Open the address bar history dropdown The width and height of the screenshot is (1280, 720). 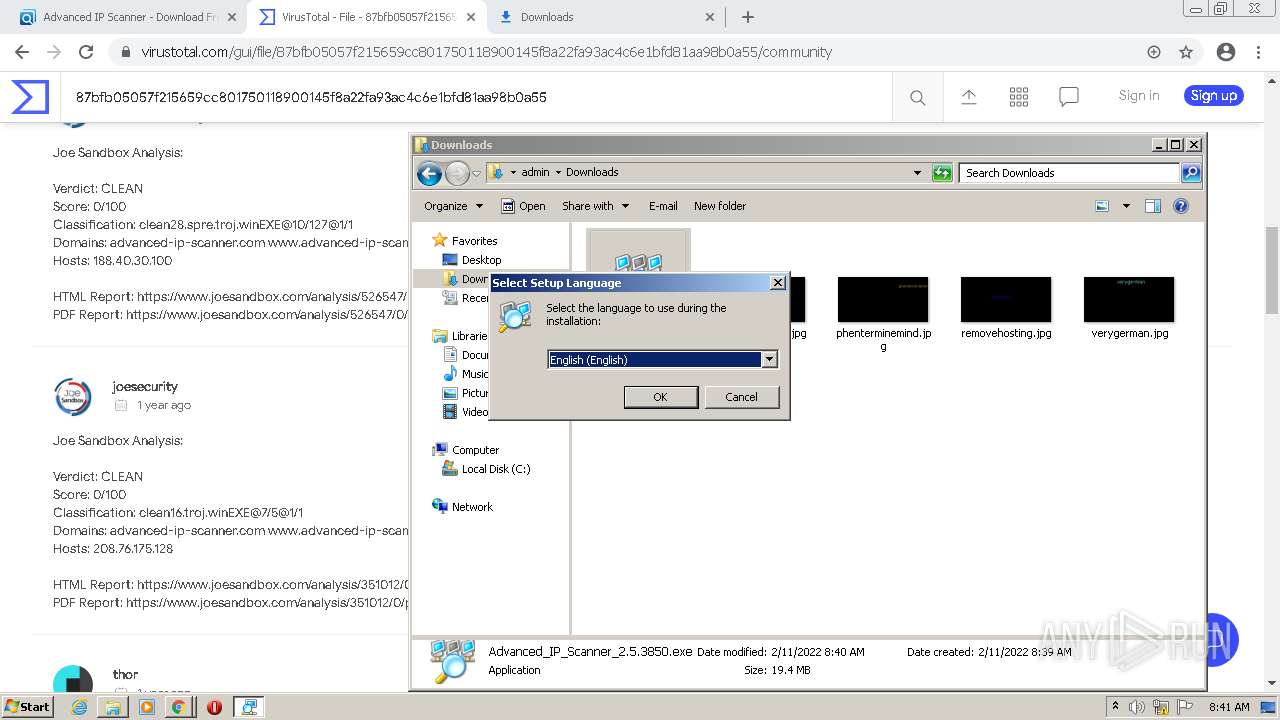click(x=917, y=173)
